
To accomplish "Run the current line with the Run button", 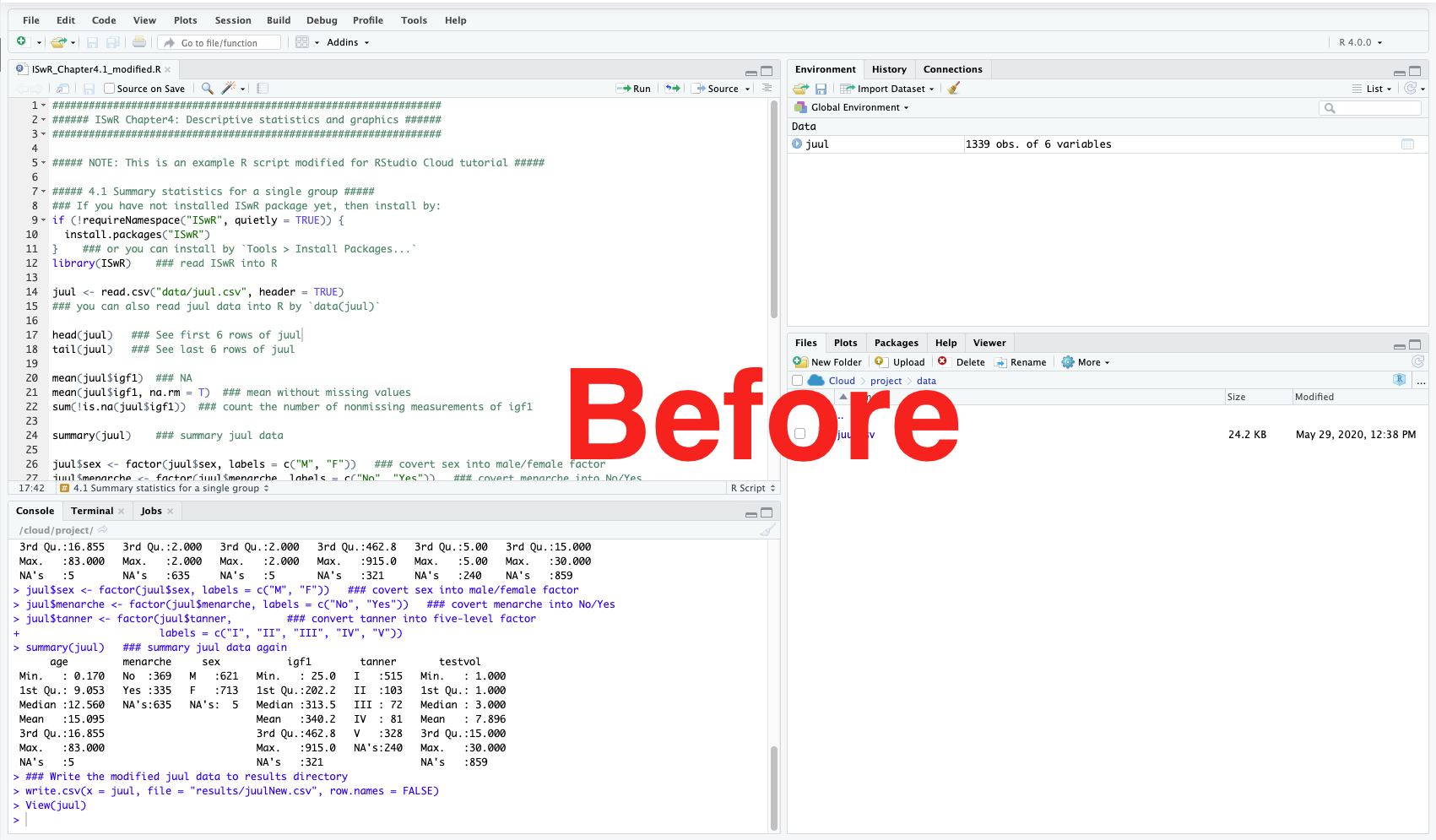I will coord(633,88).
